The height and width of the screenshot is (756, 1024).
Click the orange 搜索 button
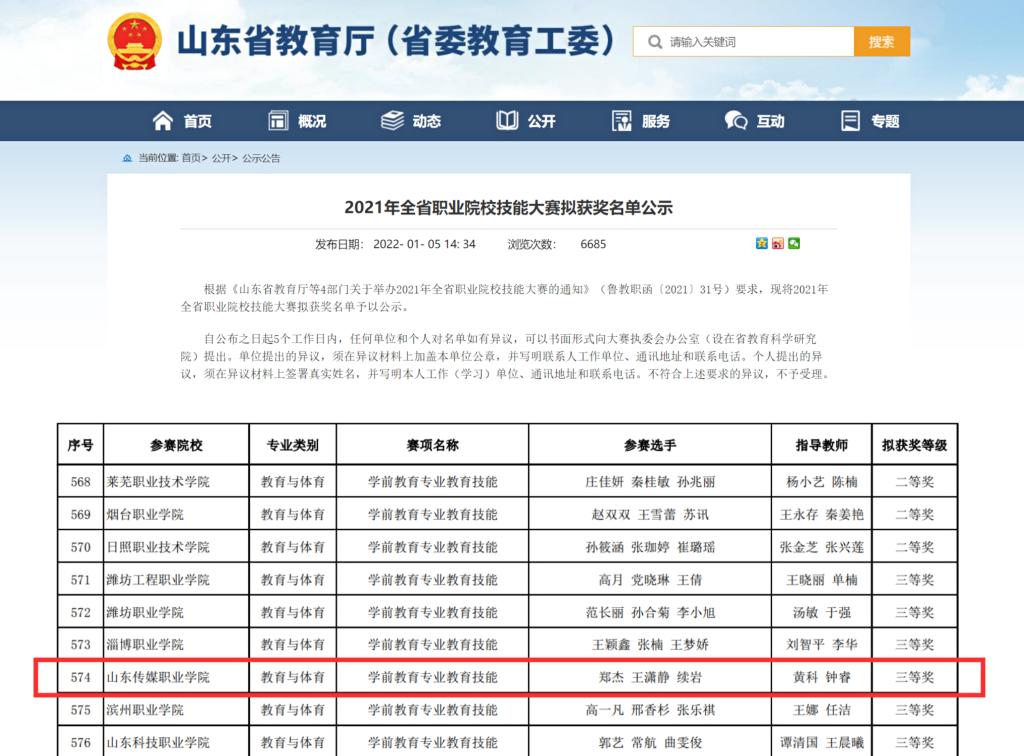[882, 42]
